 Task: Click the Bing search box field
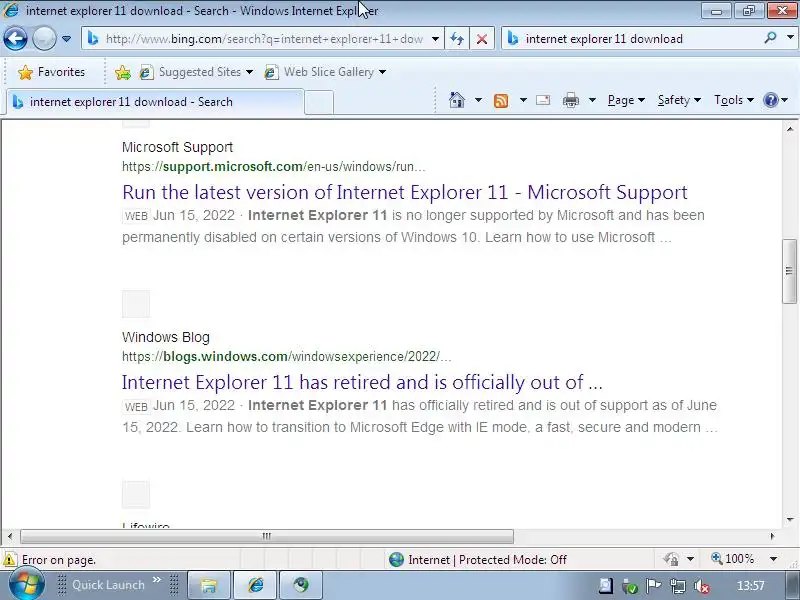click(x=633, y=39)
